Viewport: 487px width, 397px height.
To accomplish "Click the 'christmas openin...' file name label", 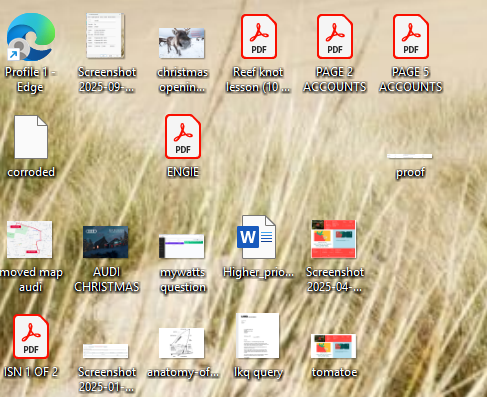I will (x=182, y=80).
